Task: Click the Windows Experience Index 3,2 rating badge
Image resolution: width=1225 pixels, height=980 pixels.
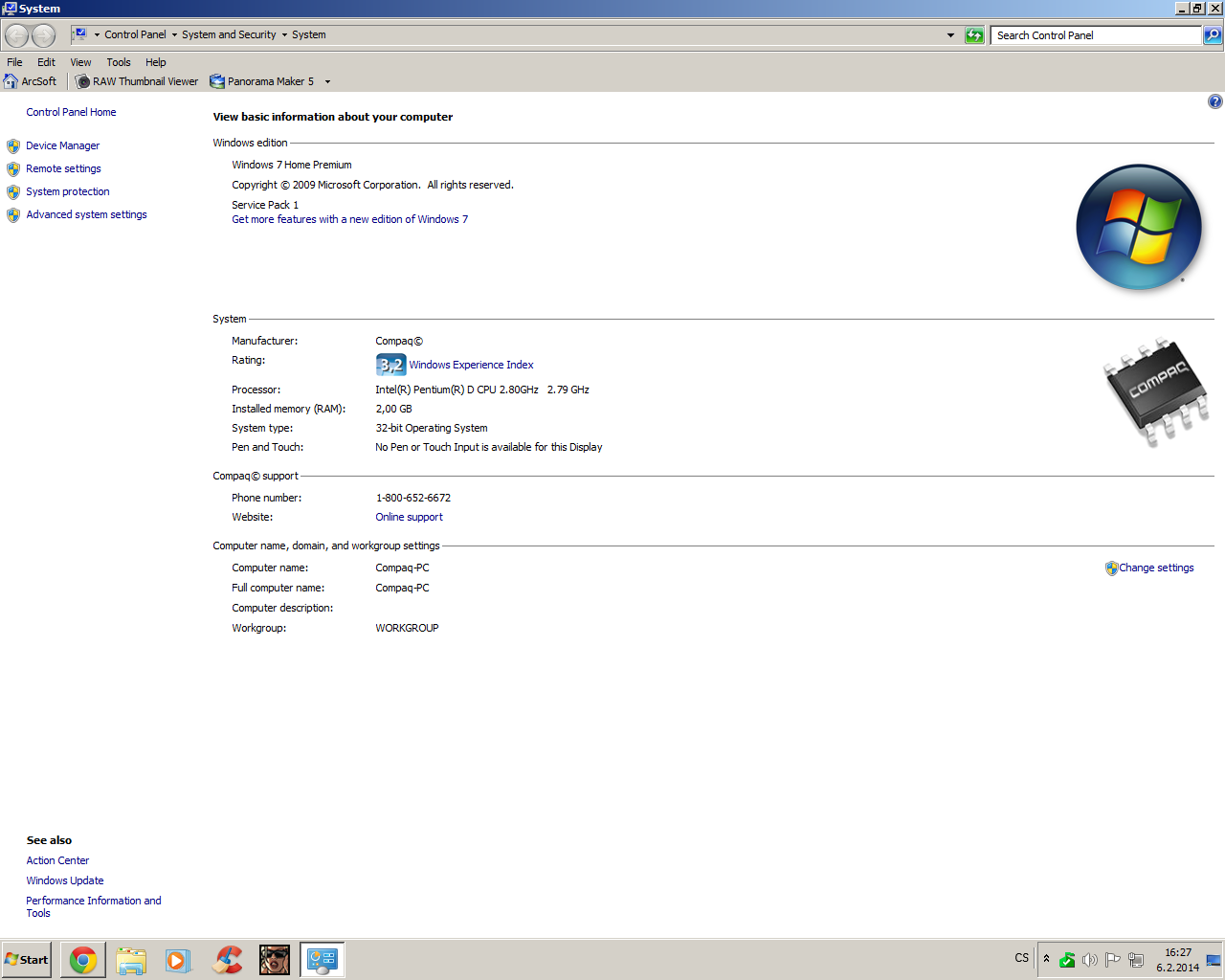Action: tap(390, 365)
